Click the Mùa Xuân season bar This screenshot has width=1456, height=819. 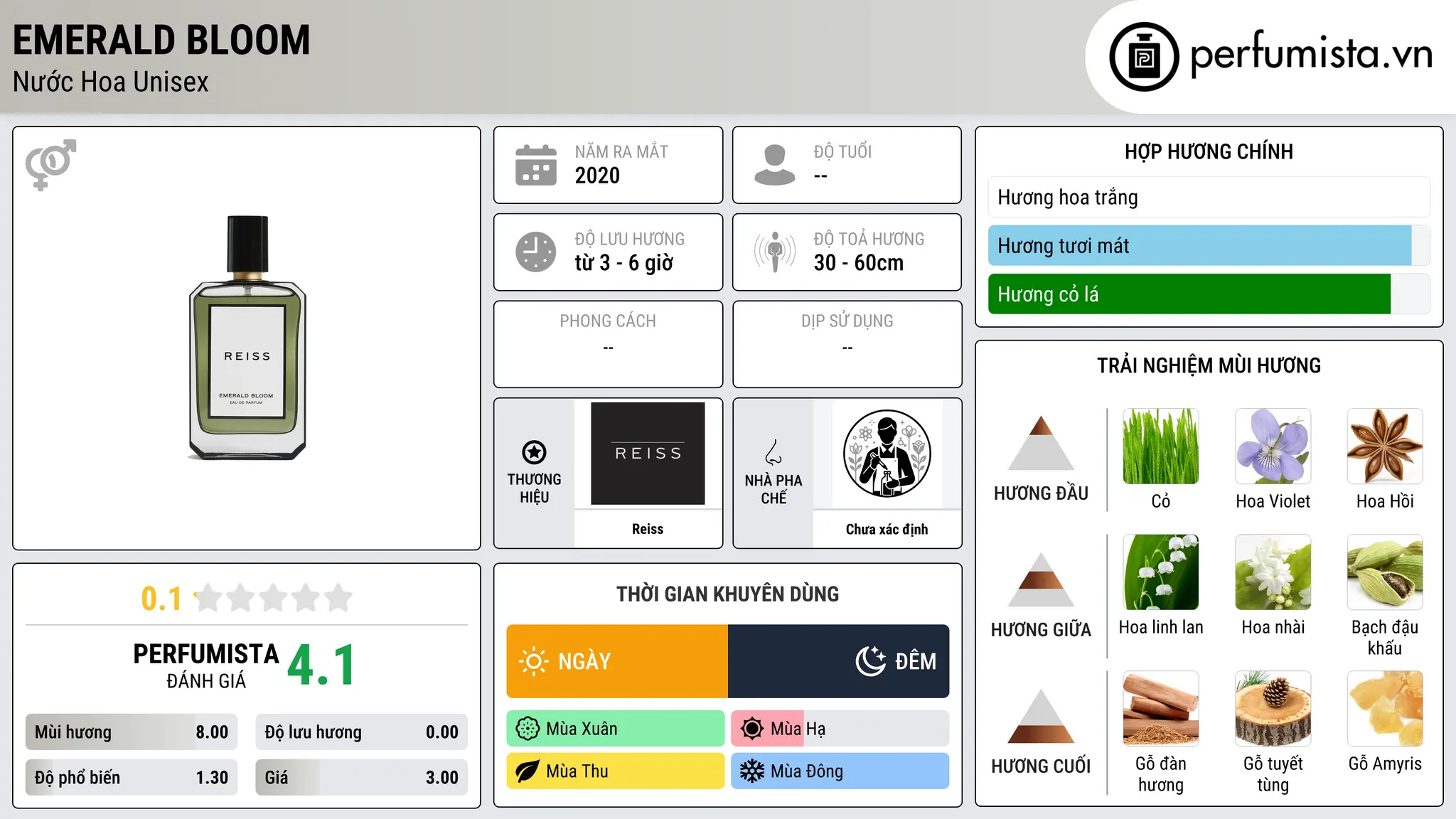(x=616, y=729)
